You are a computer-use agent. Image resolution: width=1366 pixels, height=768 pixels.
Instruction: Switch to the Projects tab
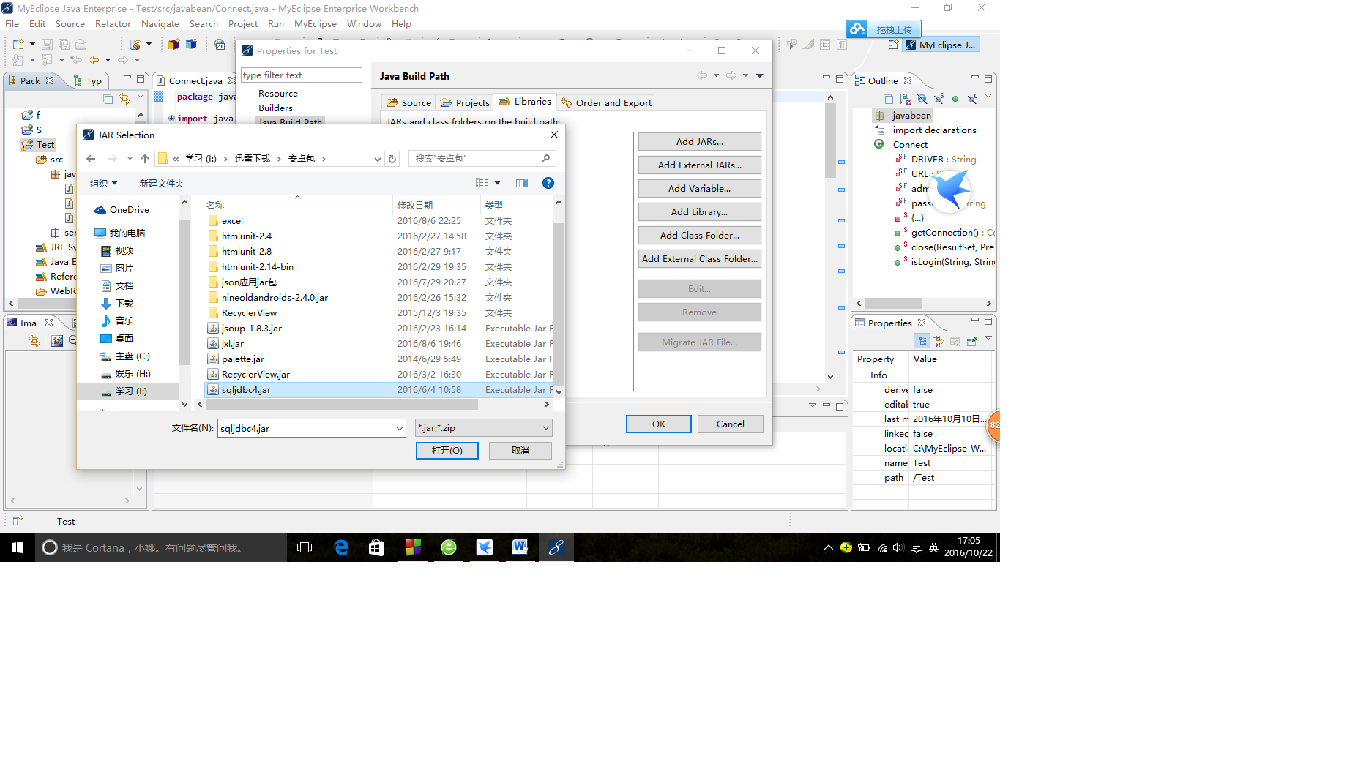pyautogui.click(x=466, y=102)
